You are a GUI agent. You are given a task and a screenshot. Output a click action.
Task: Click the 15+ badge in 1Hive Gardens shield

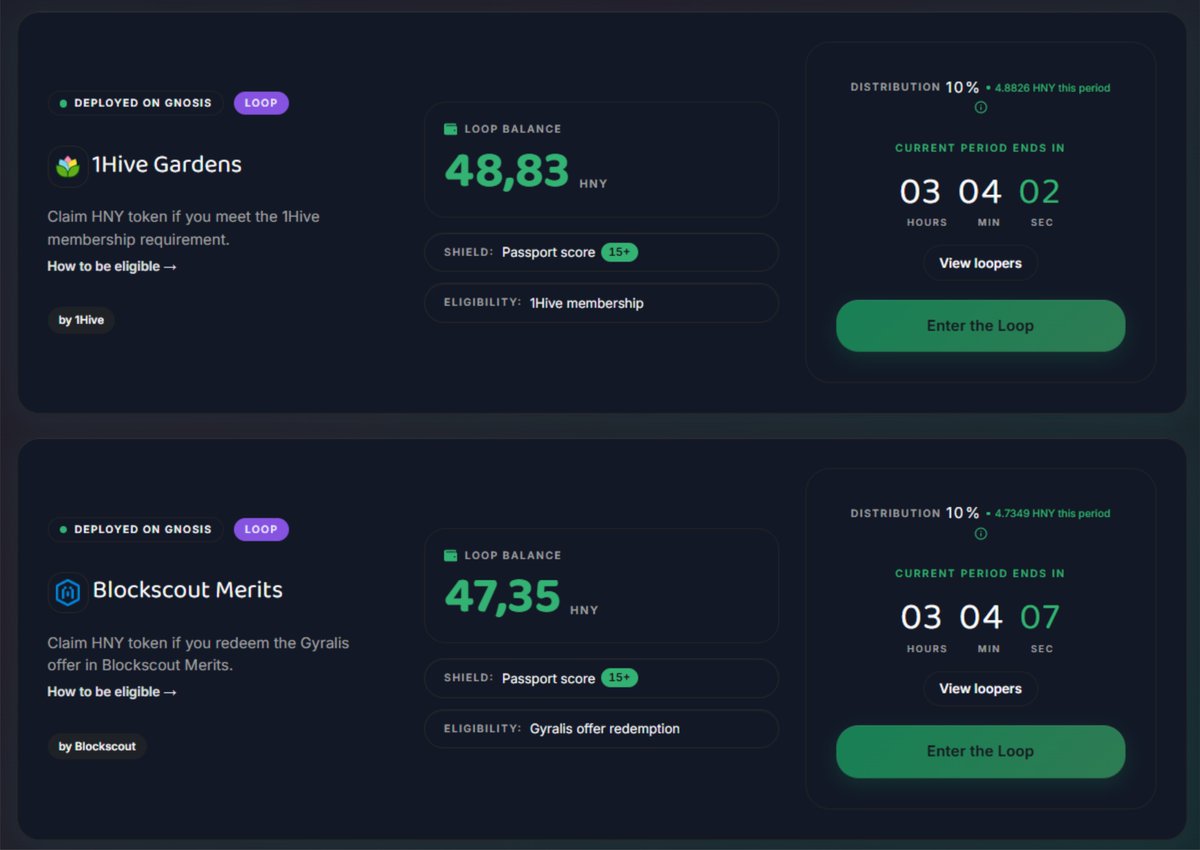click(619, 252)
